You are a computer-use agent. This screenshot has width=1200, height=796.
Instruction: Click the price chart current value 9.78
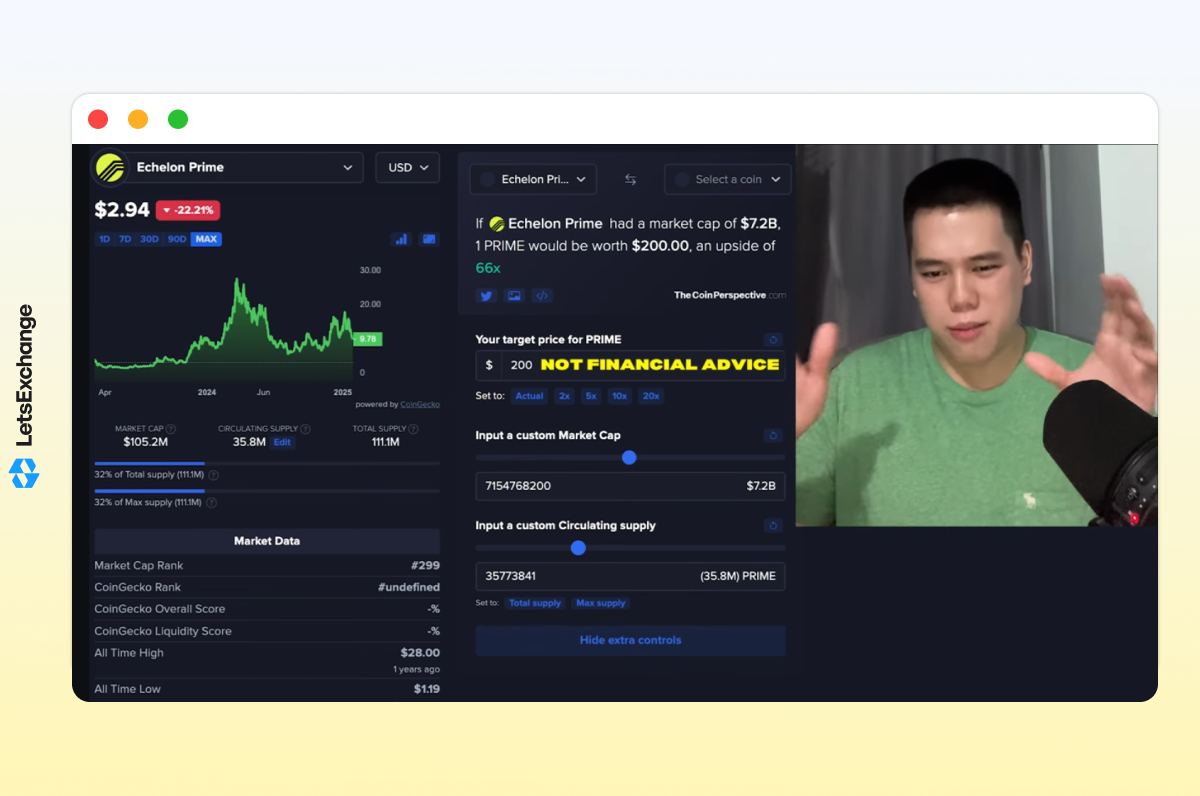tap(367, 339)
